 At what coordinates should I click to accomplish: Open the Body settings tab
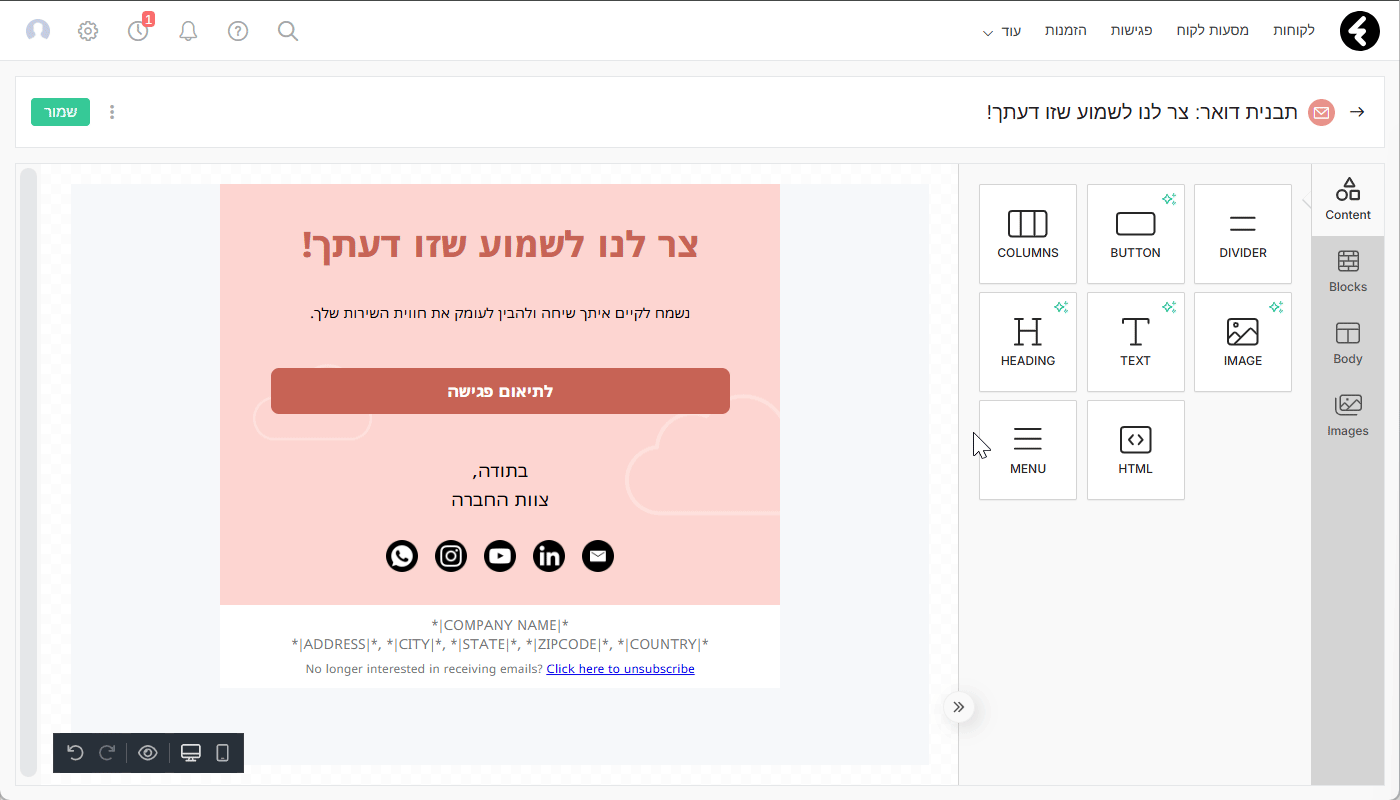click(x=1348, y=344)
